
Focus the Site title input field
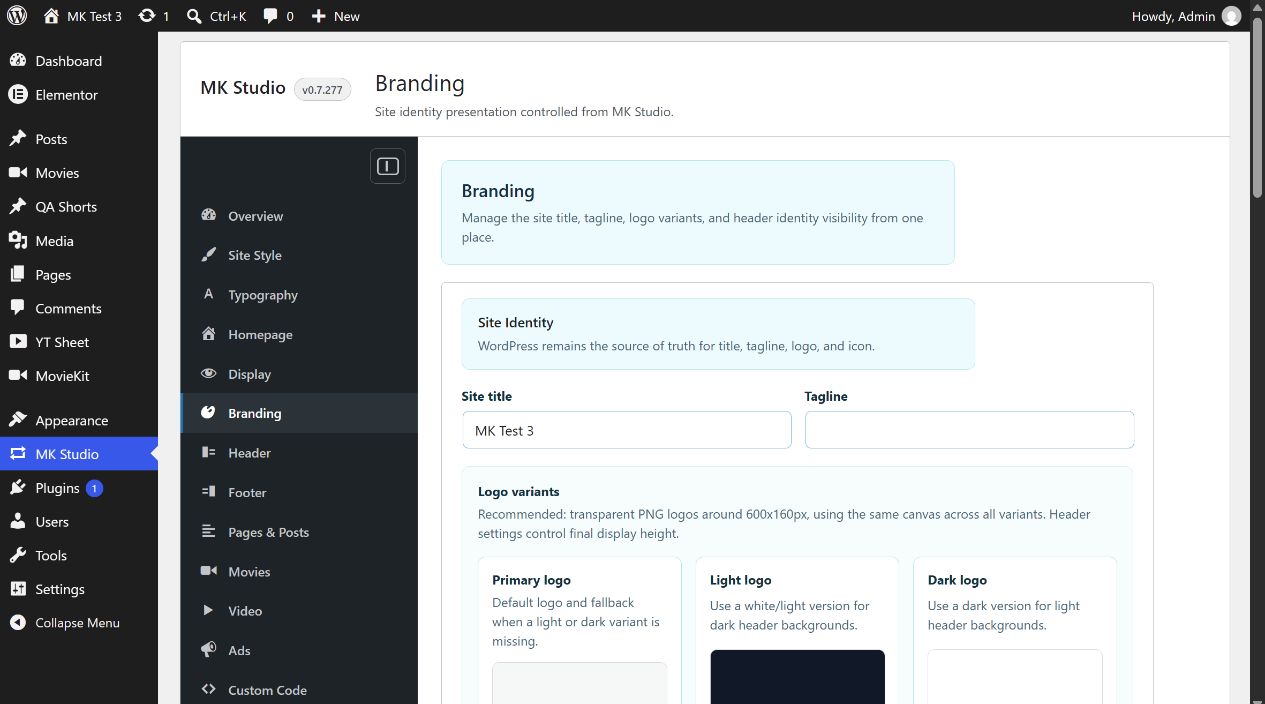(627, 430)
